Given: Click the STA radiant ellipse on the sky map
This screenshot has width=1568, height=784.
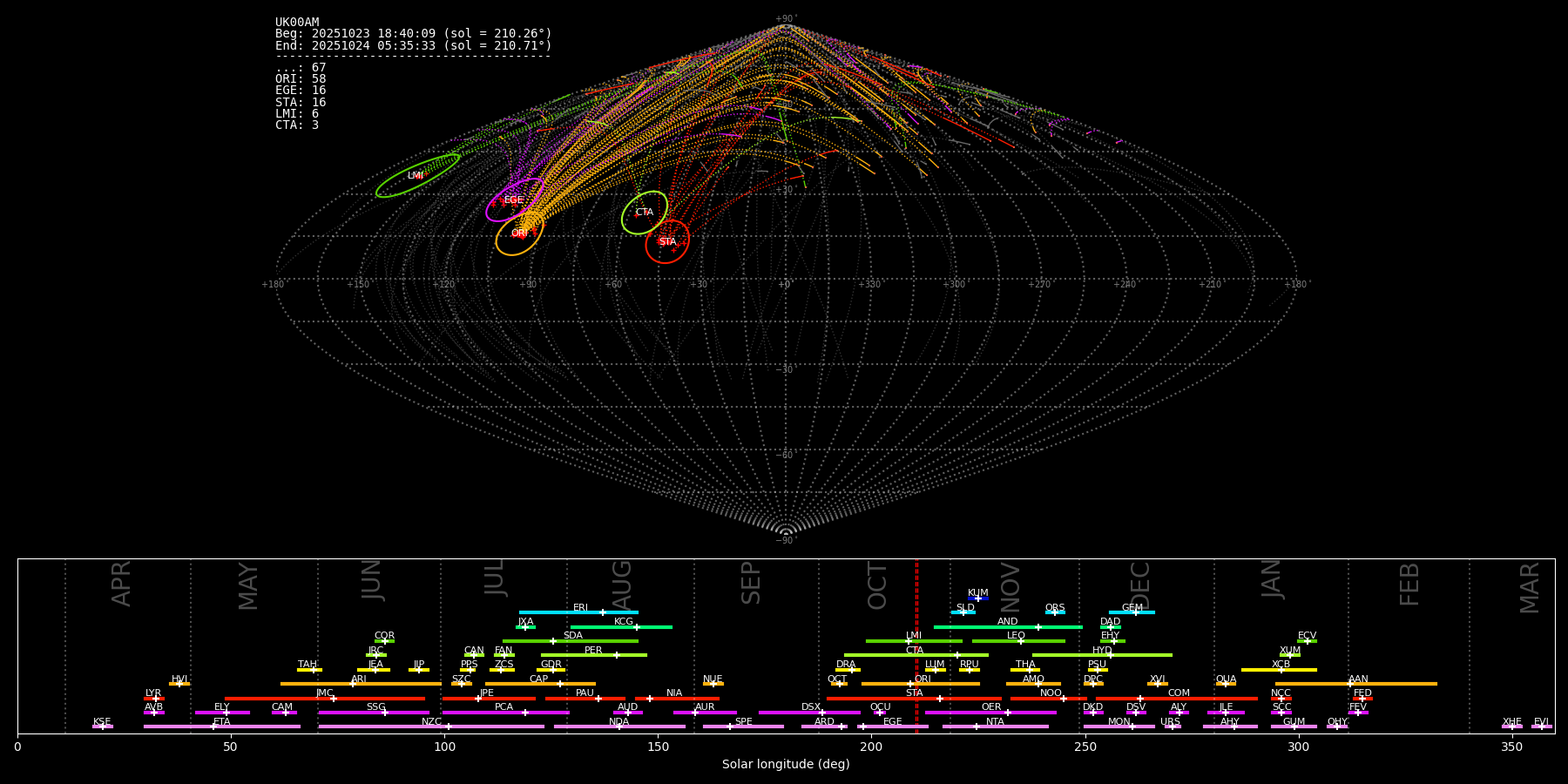Looking at the screenshot, I should 667,241.
